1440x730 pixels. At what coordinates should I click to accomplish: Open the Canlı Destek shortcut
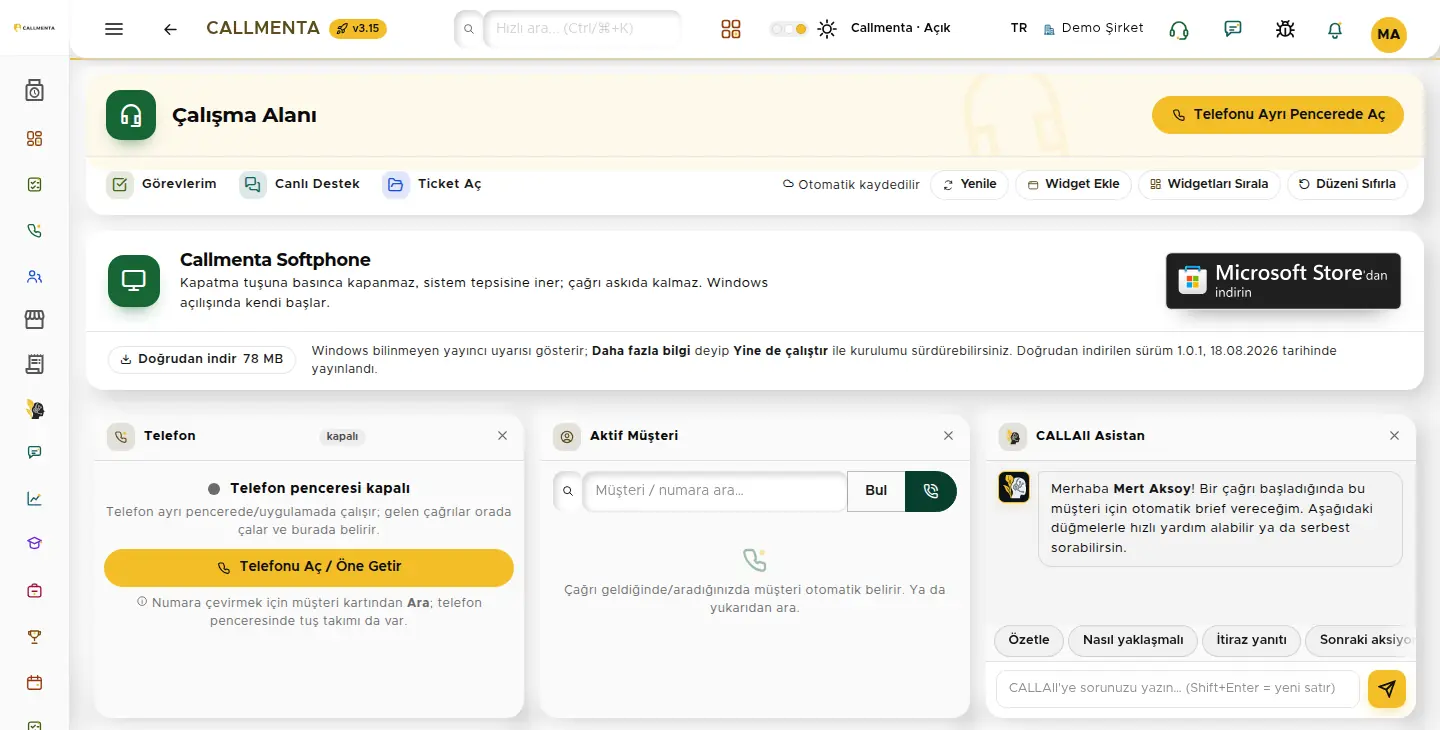(300, 184)
